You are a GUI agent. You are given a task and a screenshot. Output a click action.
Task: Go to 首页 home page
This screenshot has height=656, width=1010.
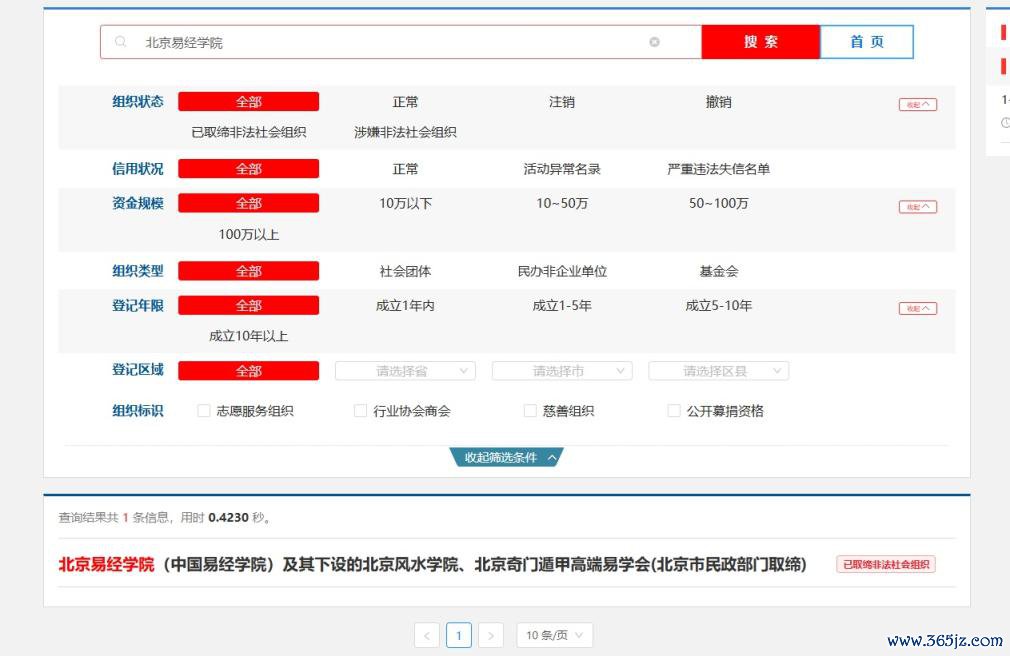[867, 42]
